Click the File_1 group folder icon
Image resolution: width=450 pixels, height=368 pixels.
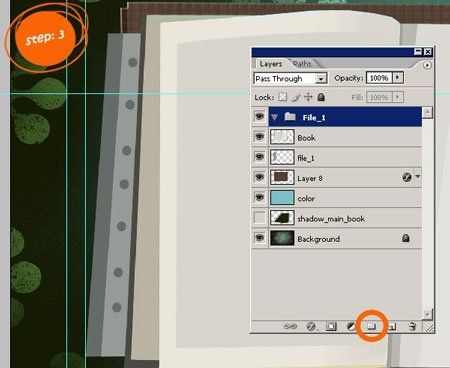pyautogui.click(x=290, y=117)
